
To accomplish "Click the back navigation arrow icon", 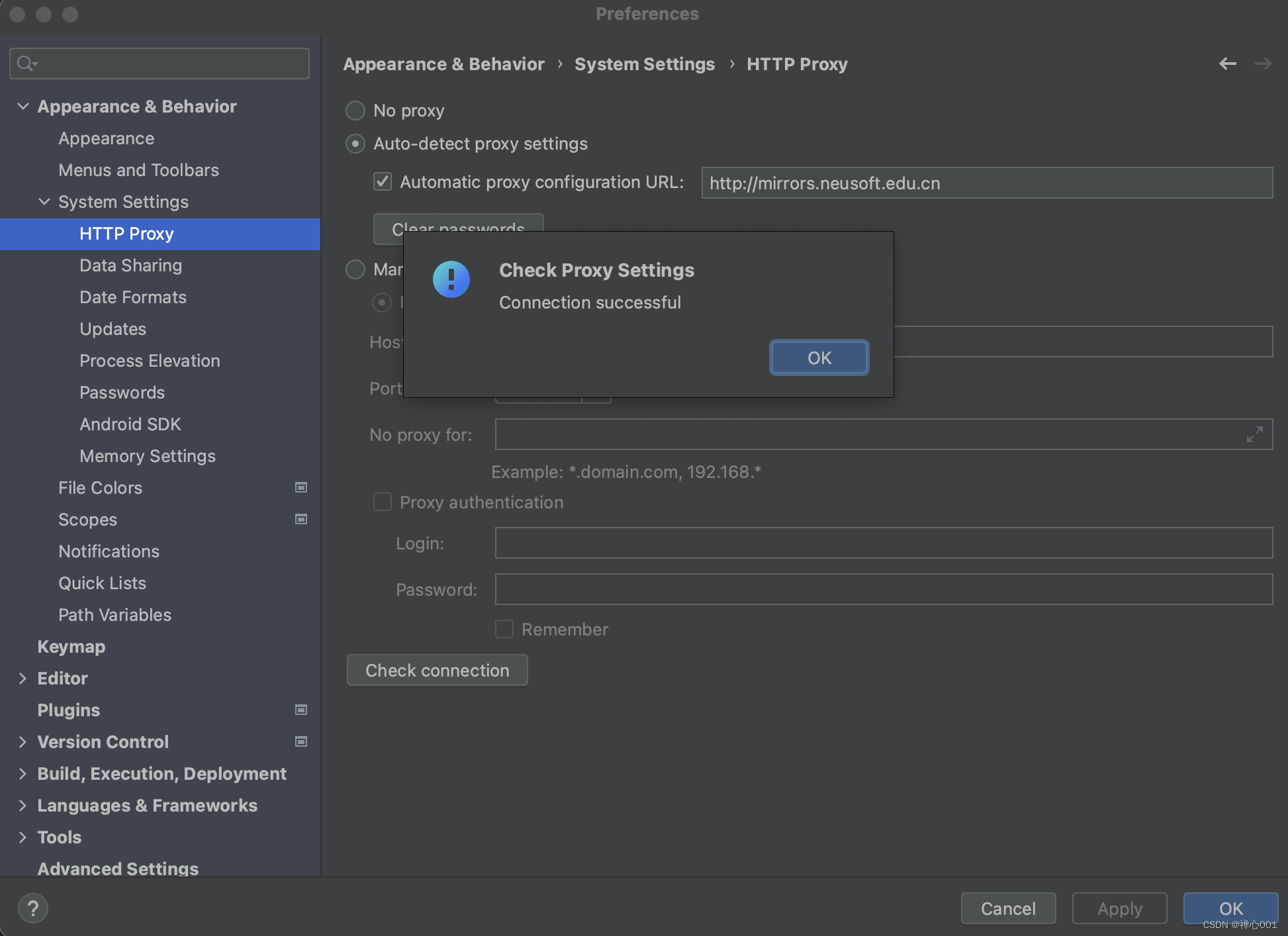I will coord(1228,64).
